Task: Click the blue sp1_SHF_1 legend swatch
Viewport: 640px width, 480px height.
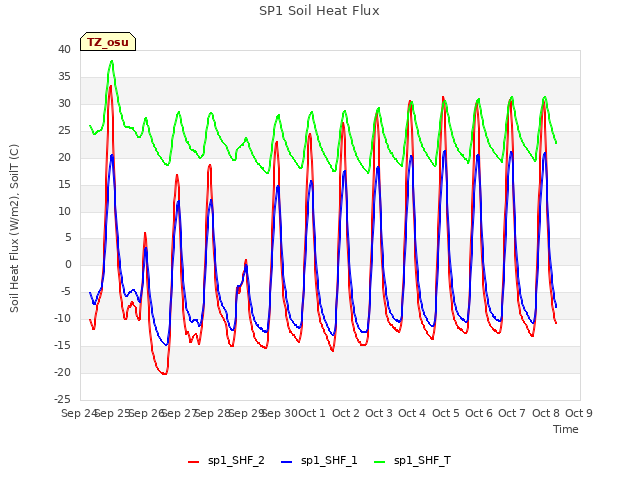Action: pyautogui.click(x=287, y=462)
